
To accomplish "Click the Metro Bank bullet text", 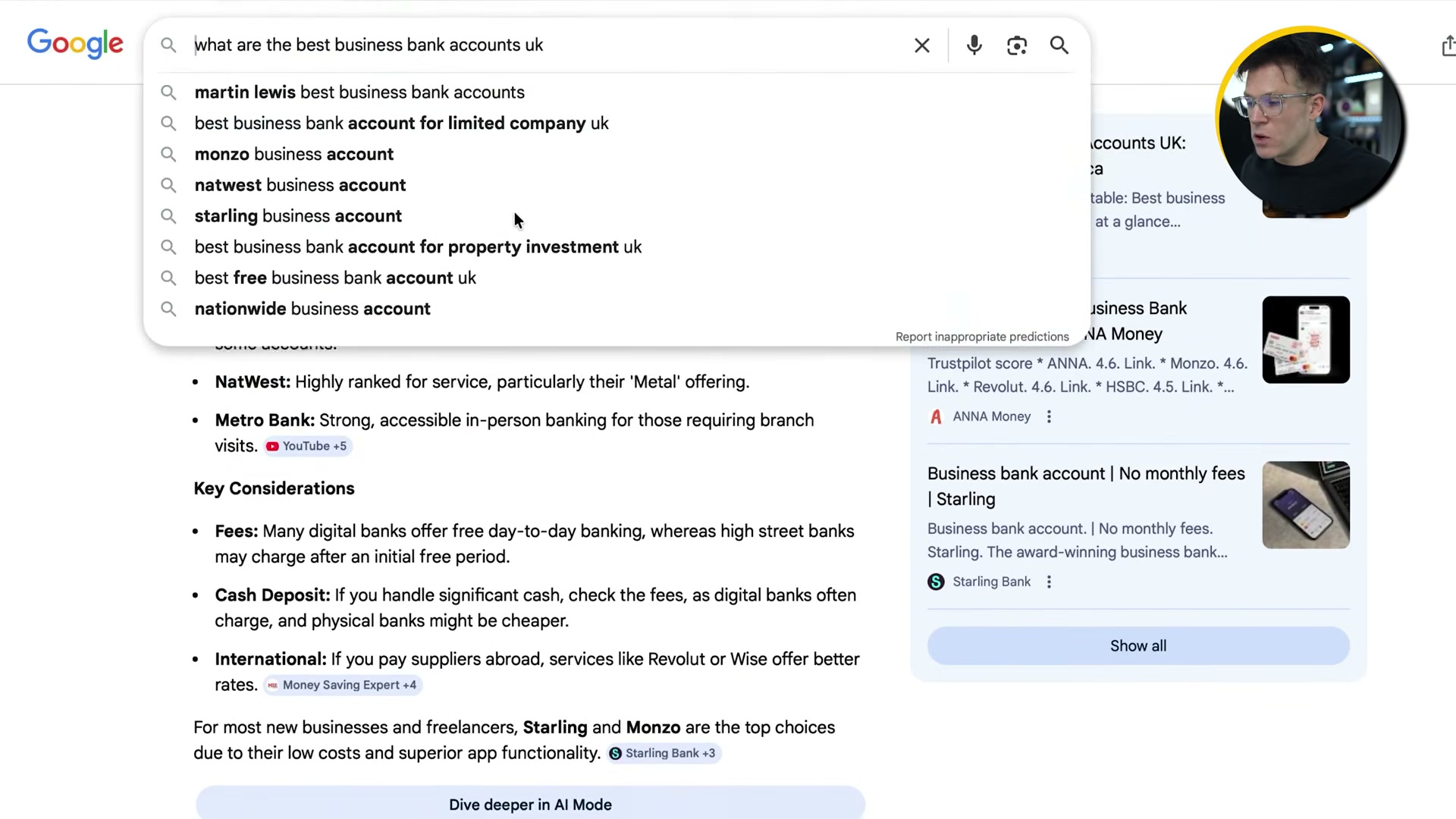I will pos(514,433).
